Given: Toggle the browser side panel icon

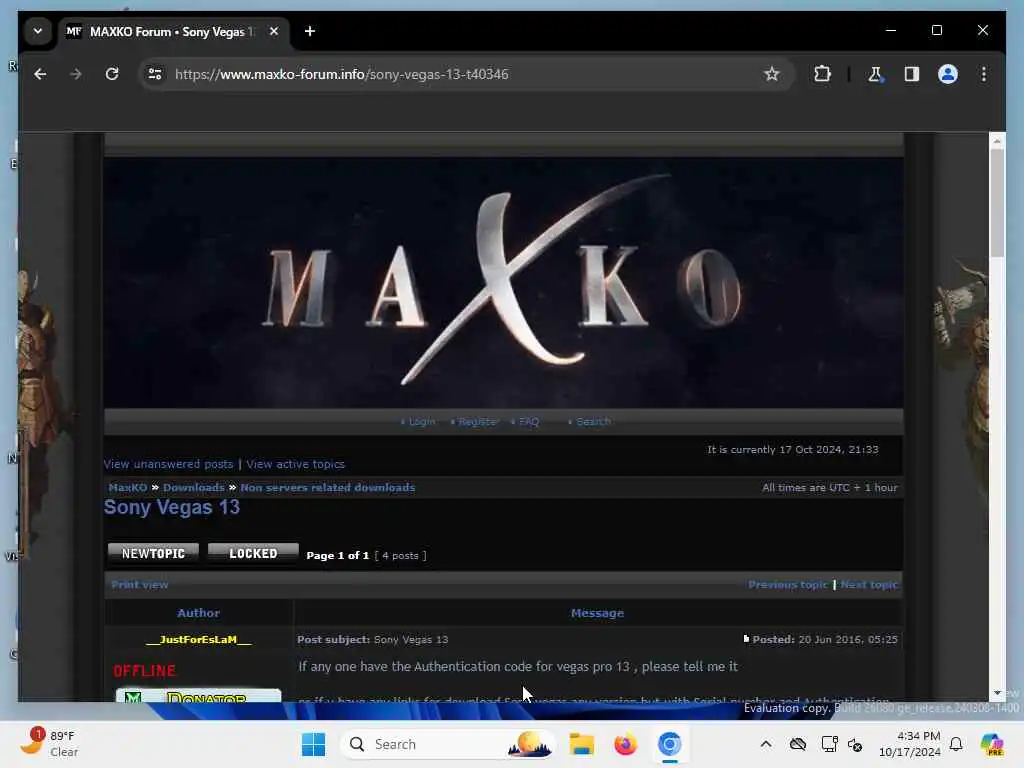Looking at the screenshot, I should point(912,74).
